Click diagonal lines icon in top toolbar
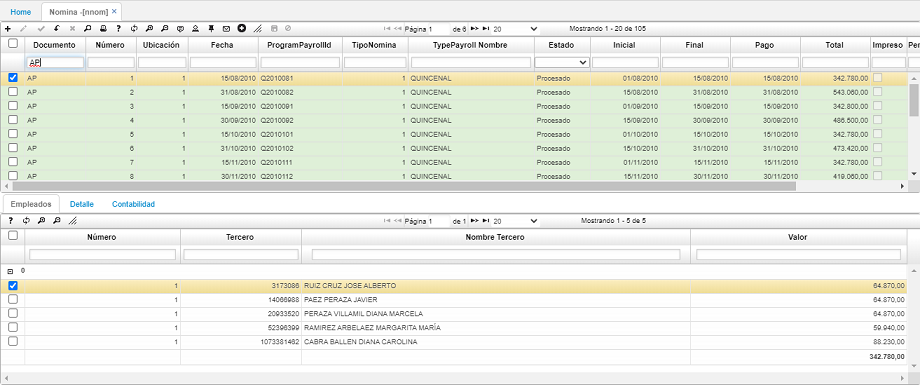 (x=258, y=29)
